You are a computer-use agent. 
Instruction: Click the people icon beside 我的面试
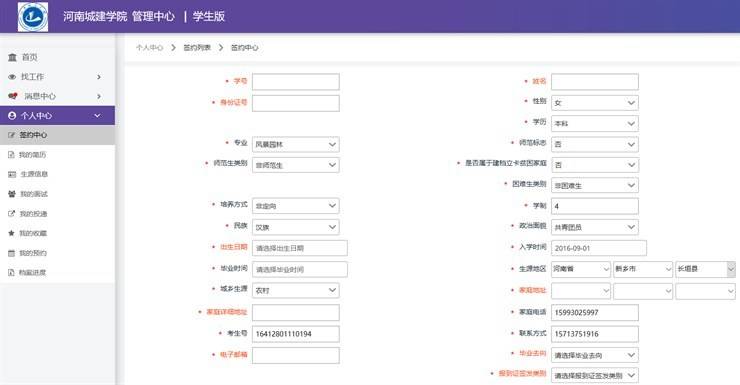(12, 194)
